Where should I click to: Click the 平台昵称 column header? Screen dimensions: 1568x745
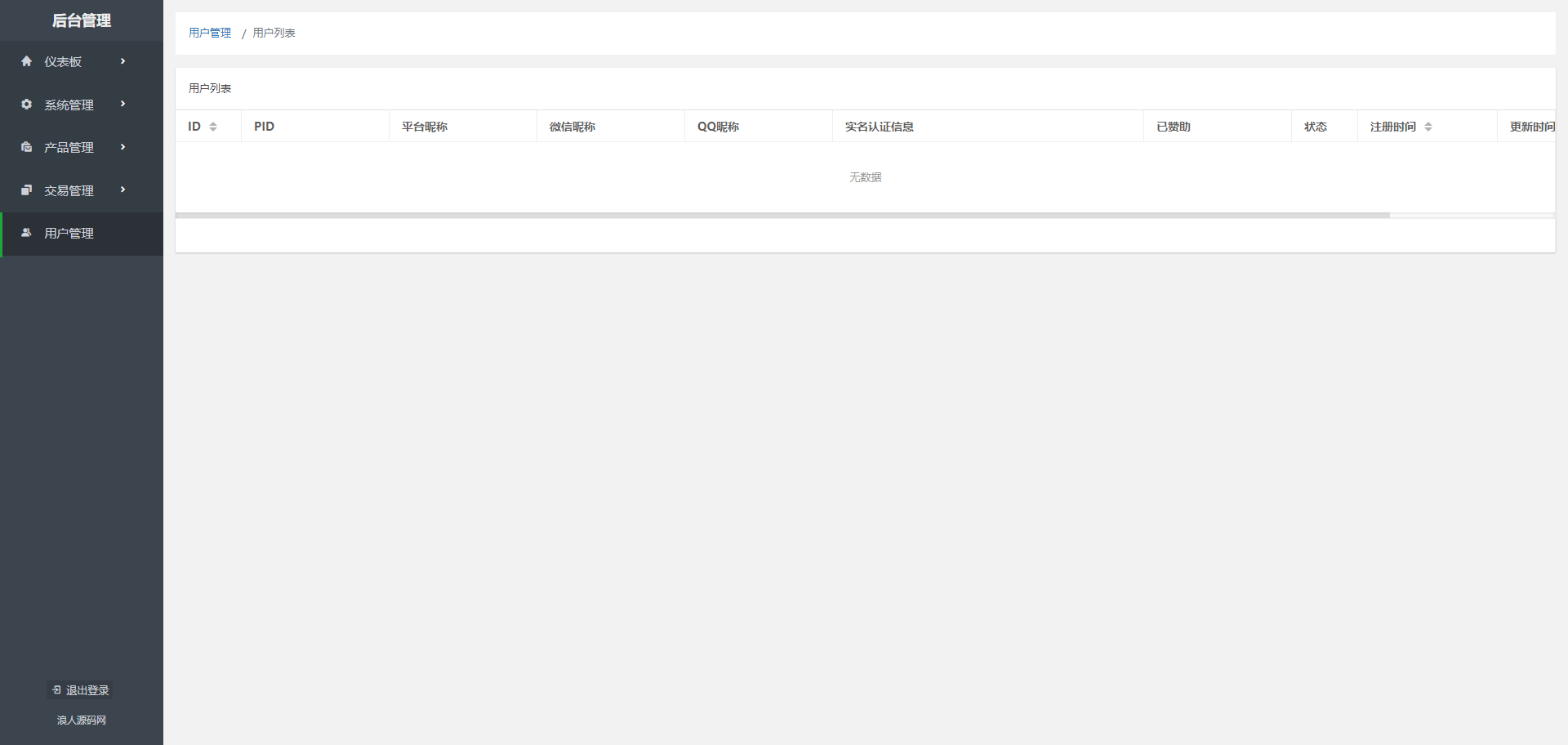click(x=425, y=127)
